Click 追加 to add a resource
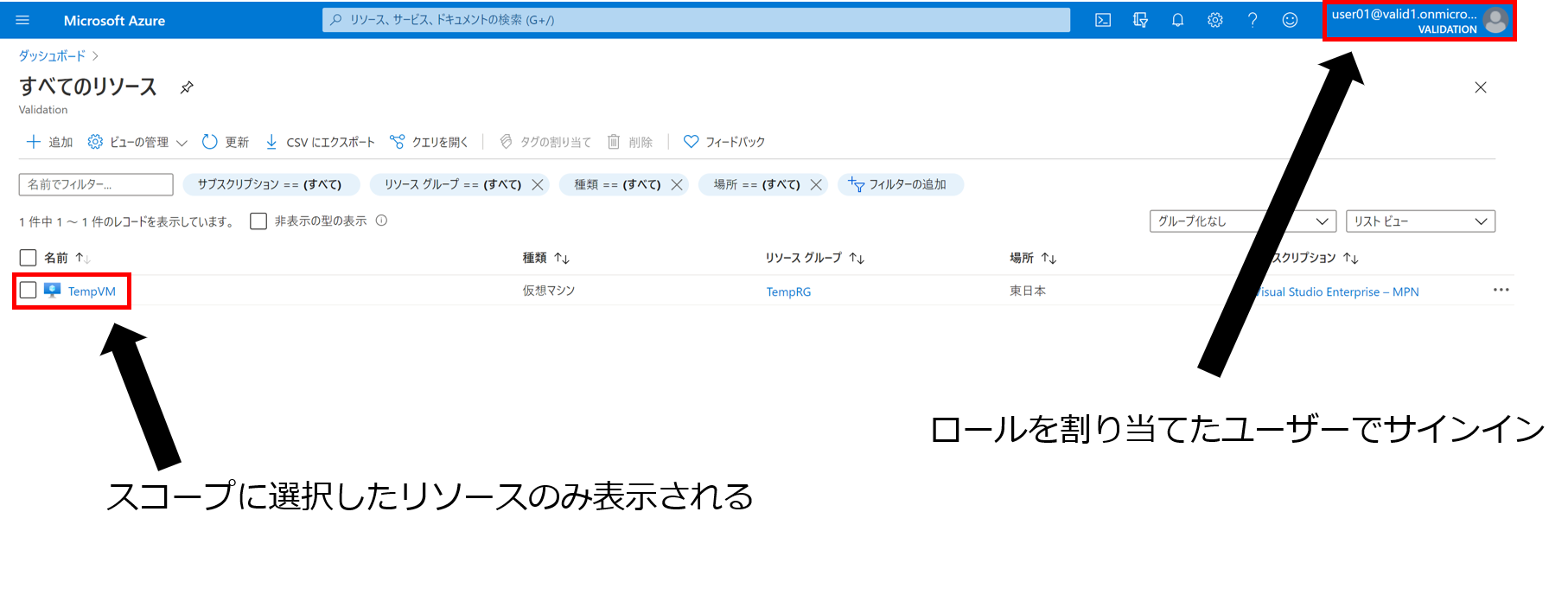 49,142
